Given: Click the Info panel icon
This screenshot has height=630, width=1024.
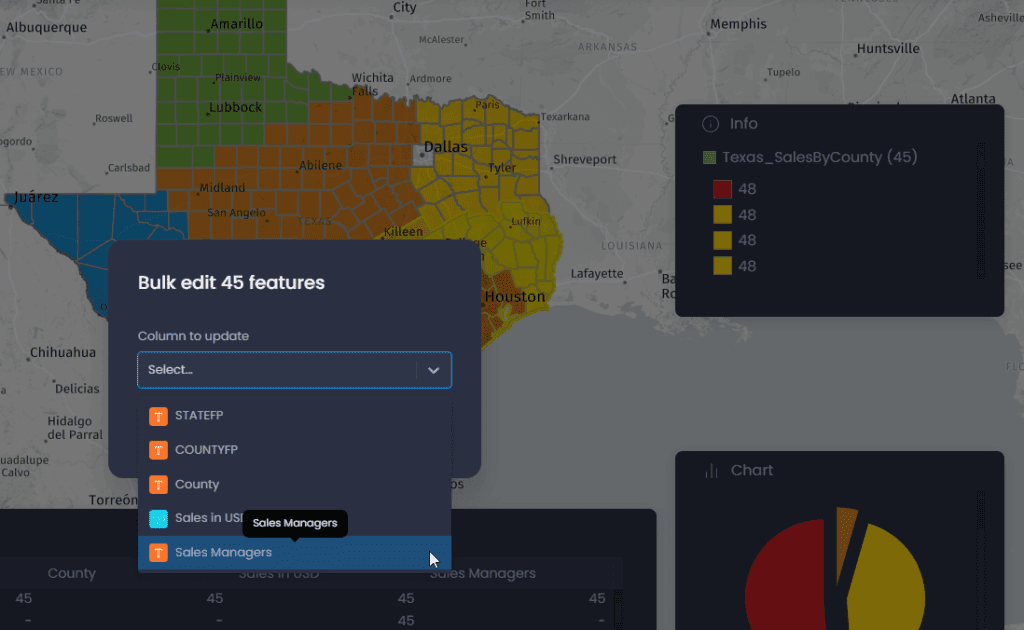Looking at the screenshot, I should 710,123.
